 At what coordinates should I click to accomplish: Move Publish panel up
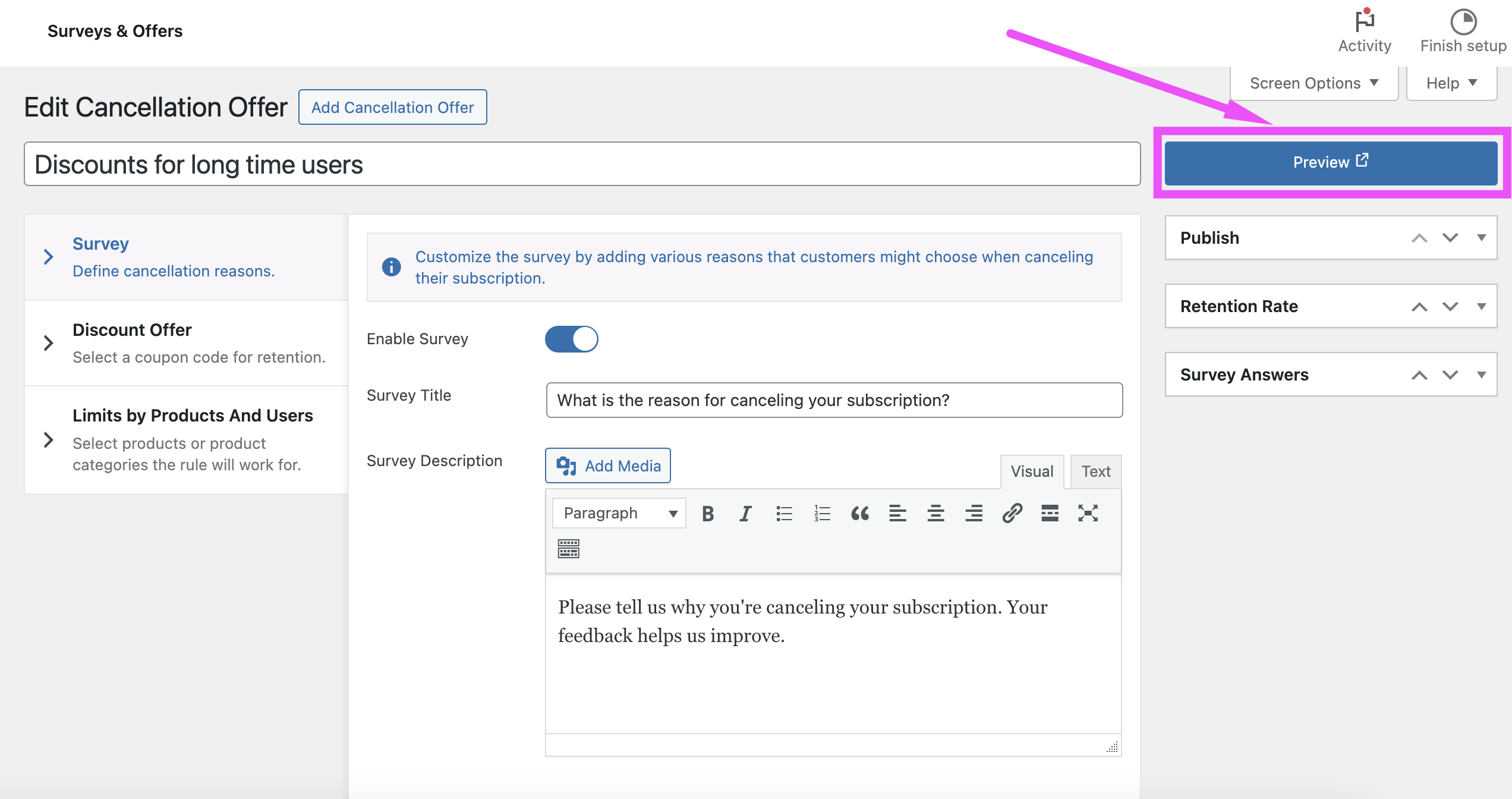tap(1419, 238)
